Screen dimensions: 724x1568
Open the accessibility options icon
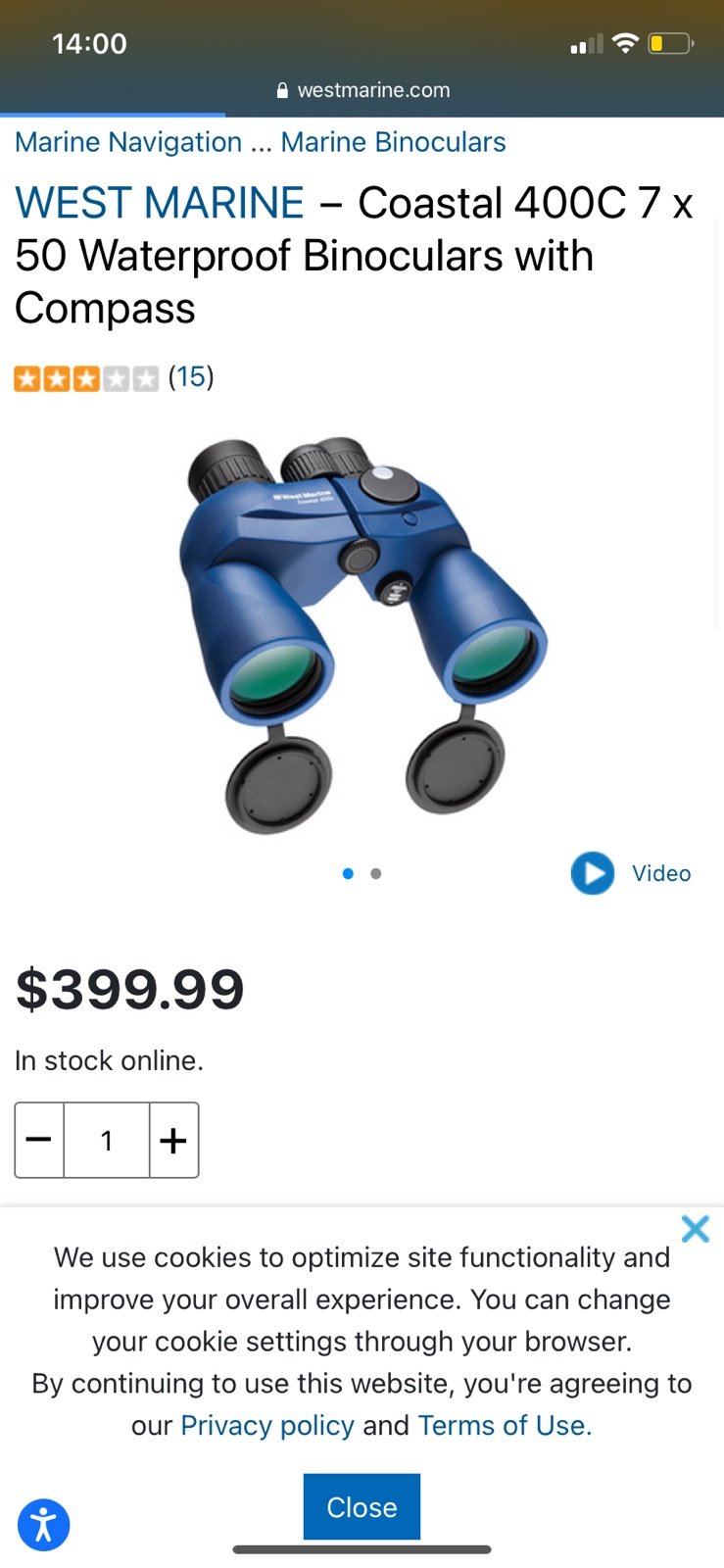coord(44,1525)
